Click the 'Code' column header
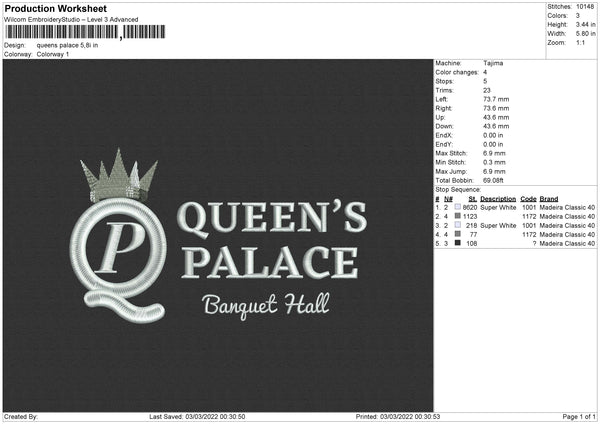This screenshot has height=424, width=600. click(528, 199)
